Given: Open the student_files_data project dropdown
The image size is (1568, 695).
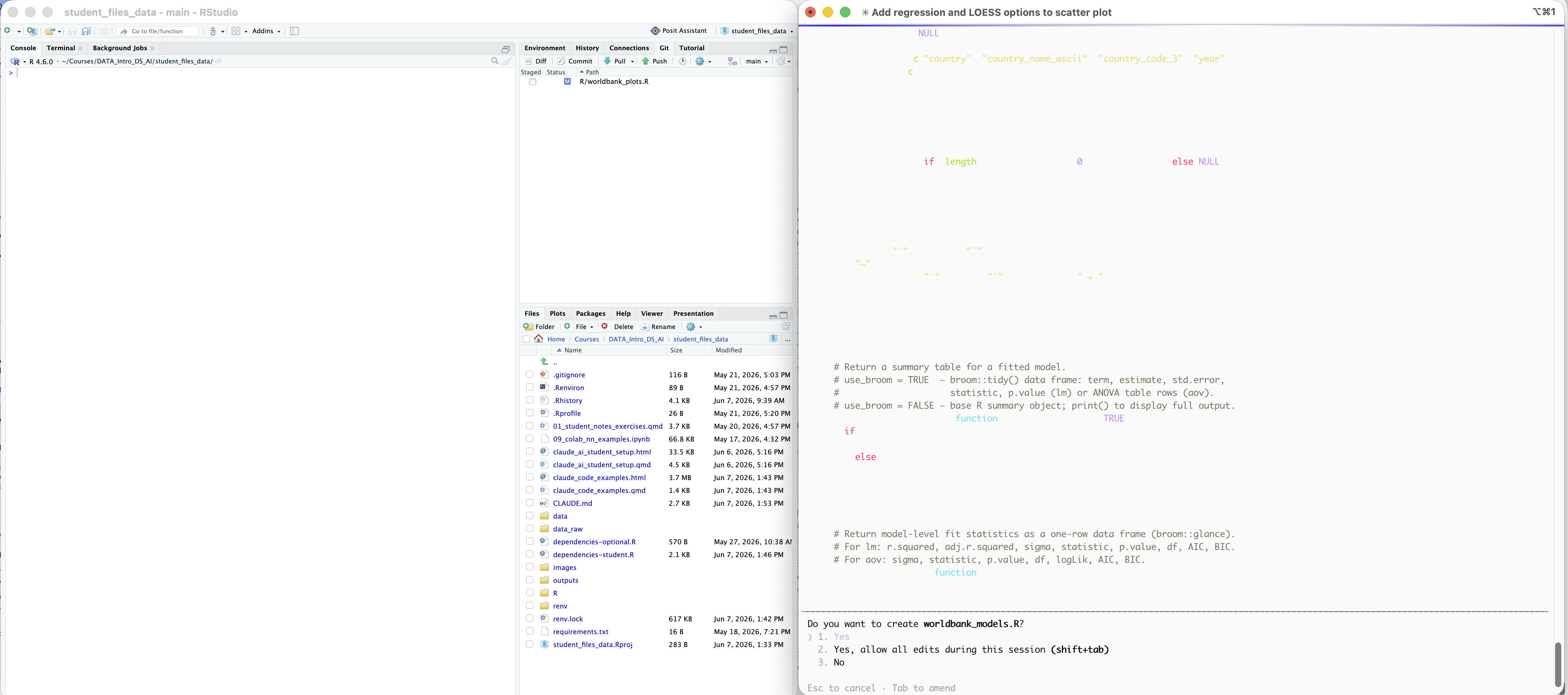Looking at the screenshot, I should [x=756, y=31].
